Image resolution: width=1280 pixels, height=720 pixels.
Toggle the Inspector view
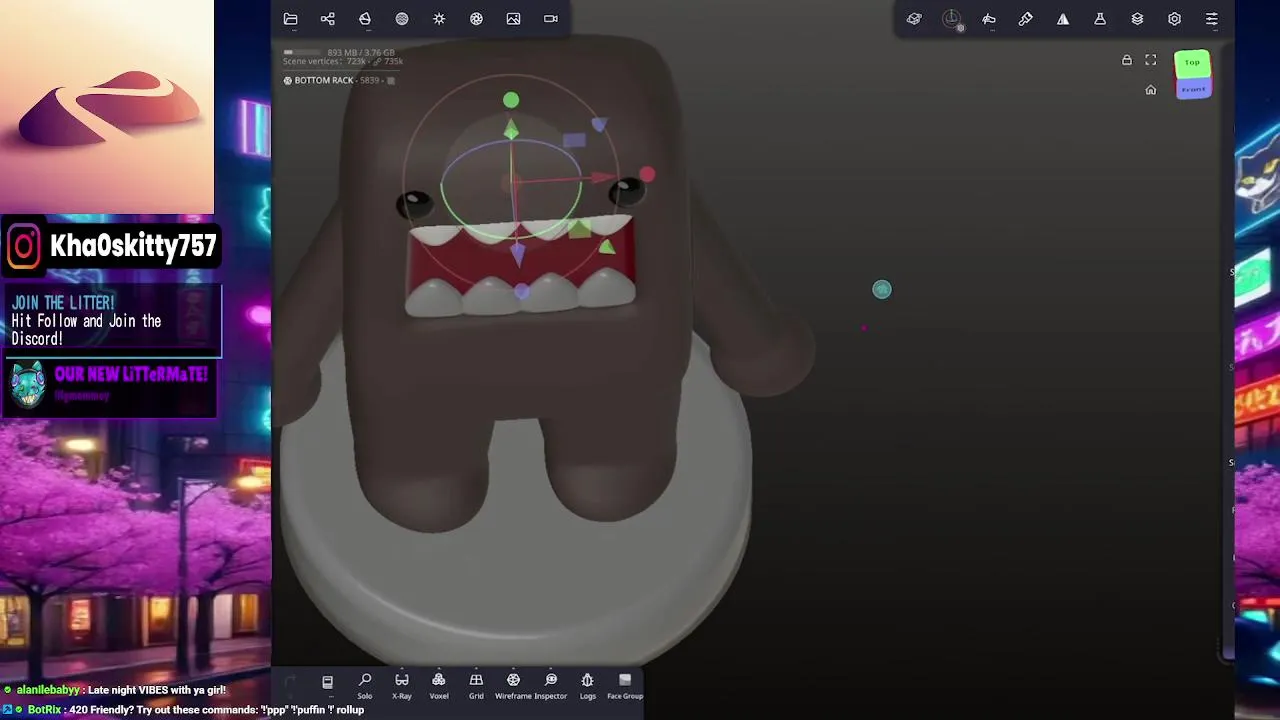click(551, 686)
